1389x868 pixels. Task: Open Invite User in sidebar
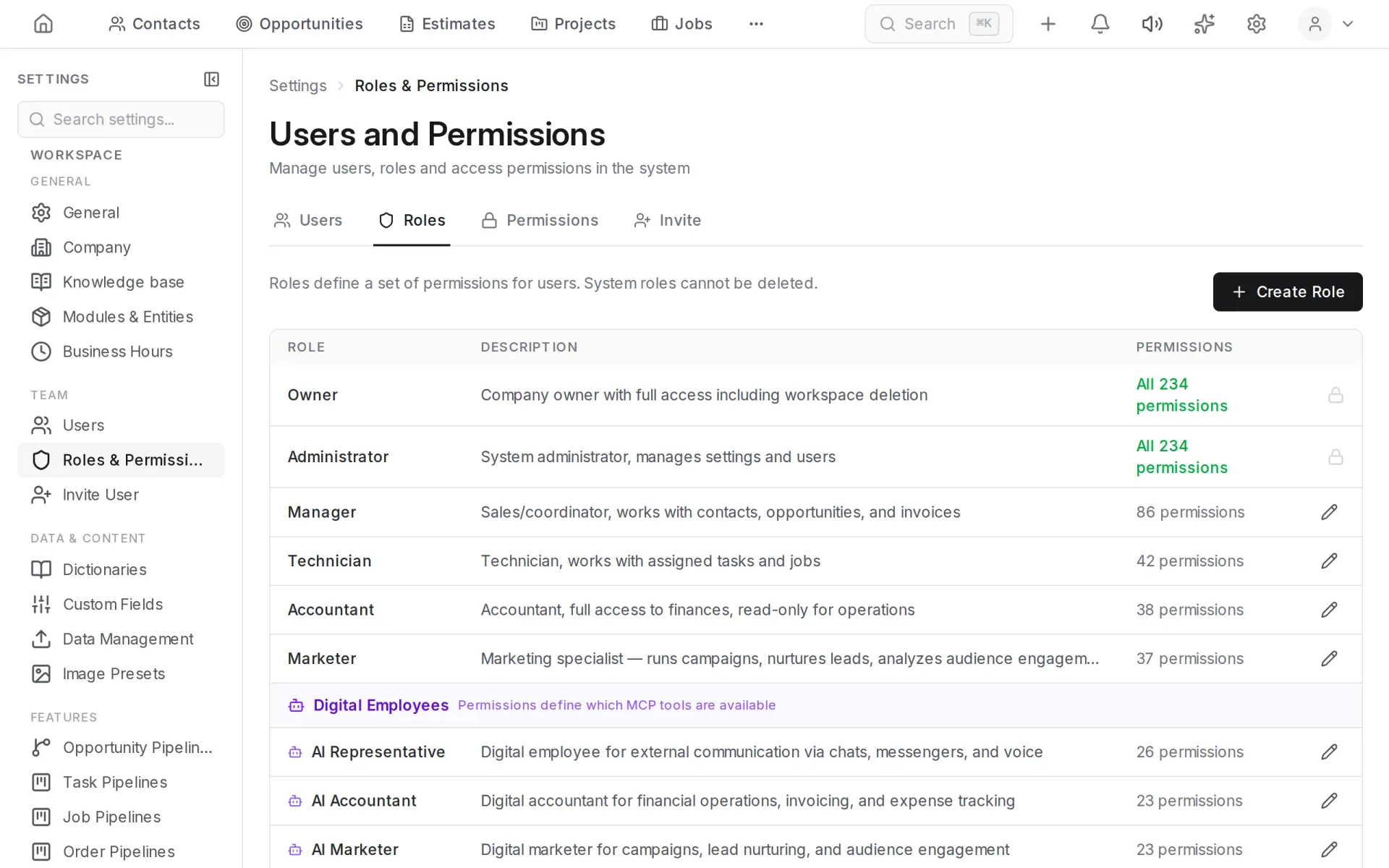121,495
